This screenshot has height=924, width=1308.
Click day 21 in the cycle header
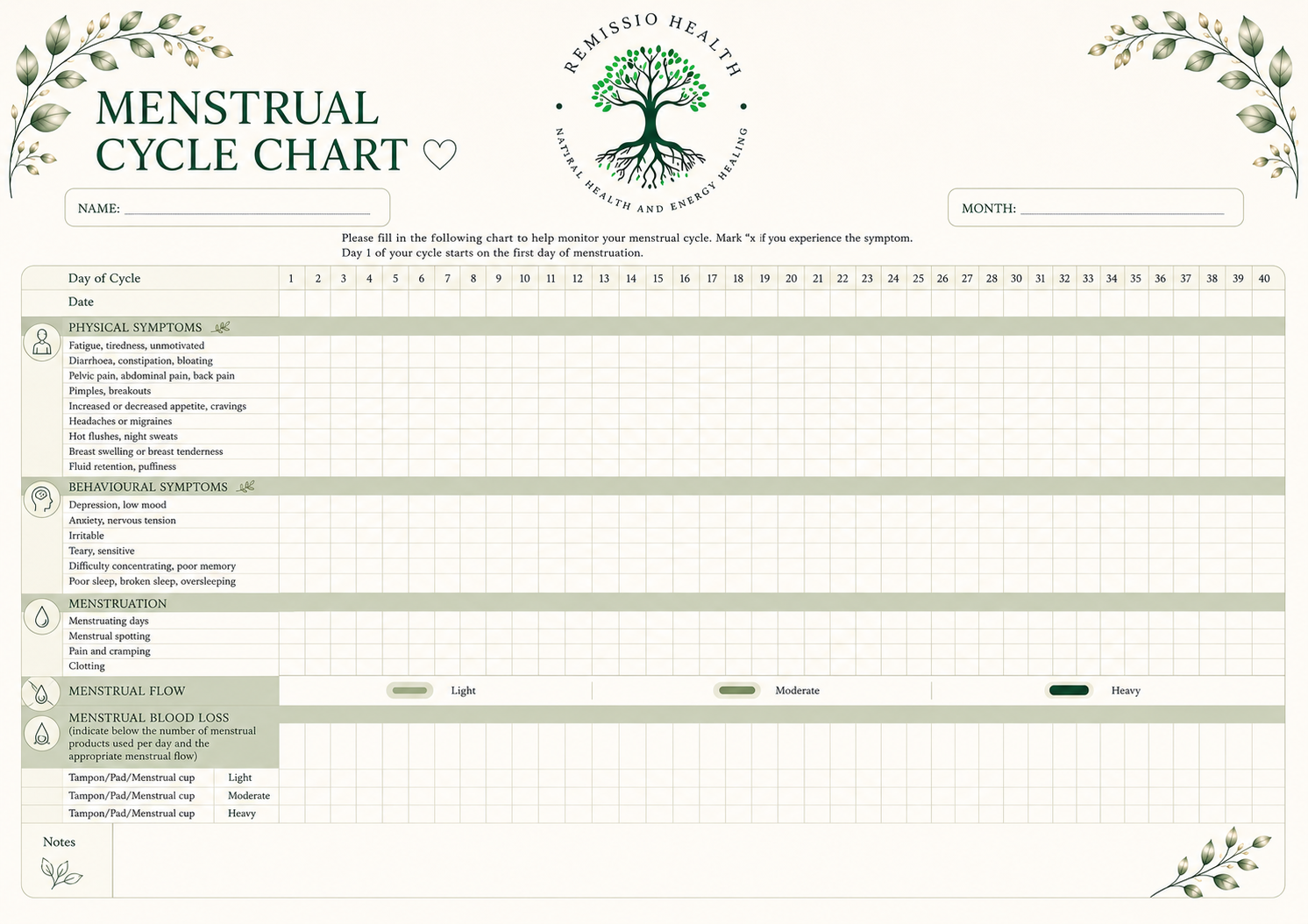[x=818, y=278]
